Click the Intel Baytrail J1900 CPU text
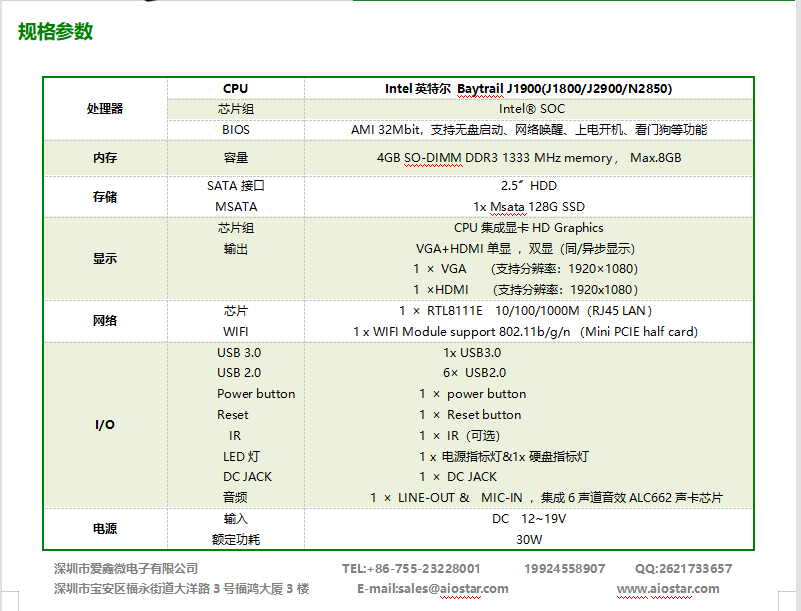Image resolution: width=801 pixels, height=611 pixels. pos(528,89)
